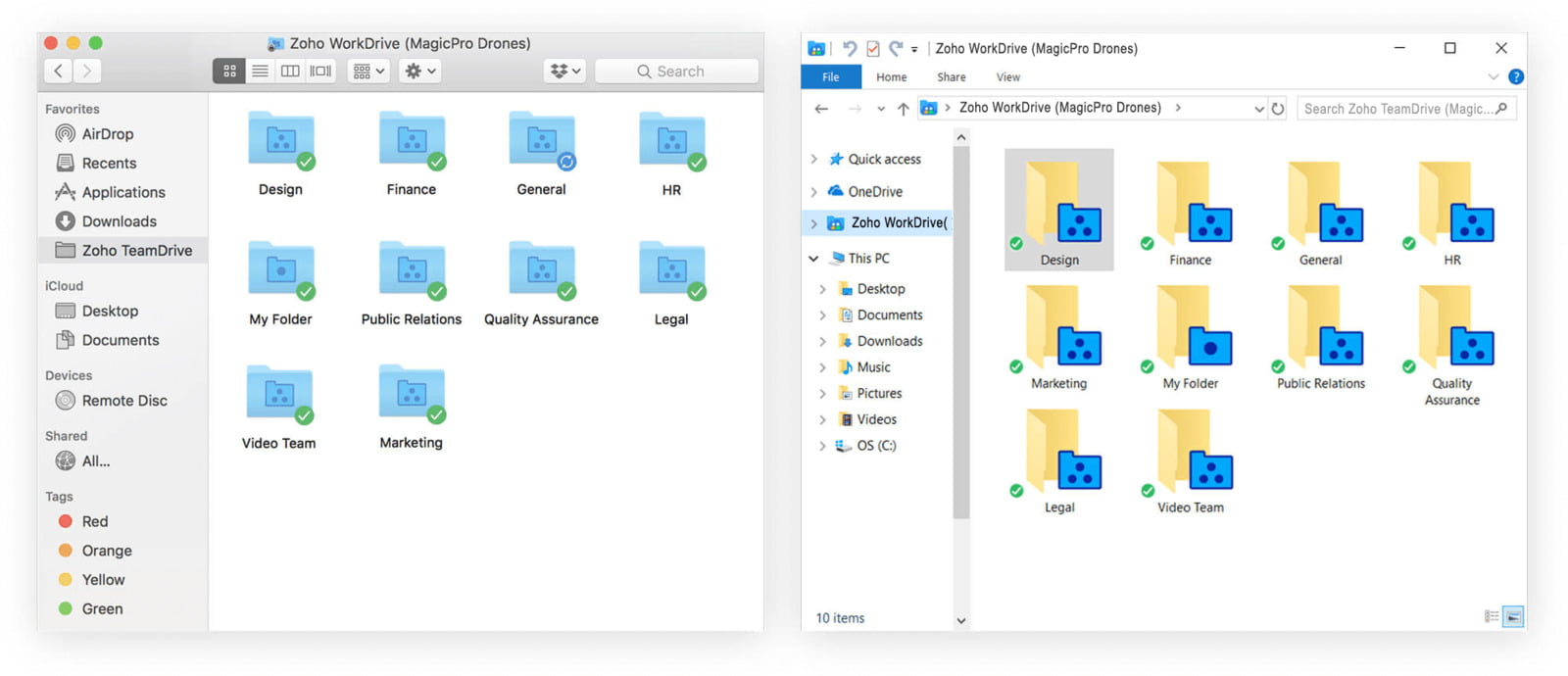Expand the Explorer ribbon chevron
1568x676 pixels.
point(1493,76)
